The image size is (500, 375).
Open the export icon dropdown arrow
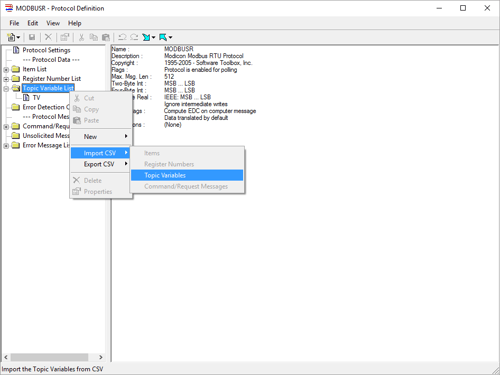pyautogui.click(x=170, y=37)
